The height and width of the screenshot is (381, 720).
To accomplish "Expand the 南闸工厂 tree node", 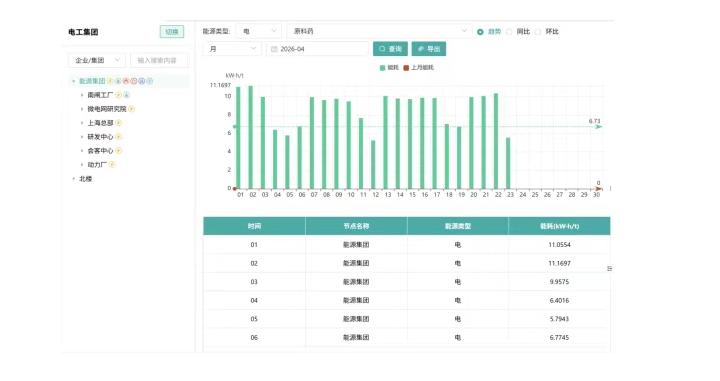I will pyautogui.click(x=82, y=95).
